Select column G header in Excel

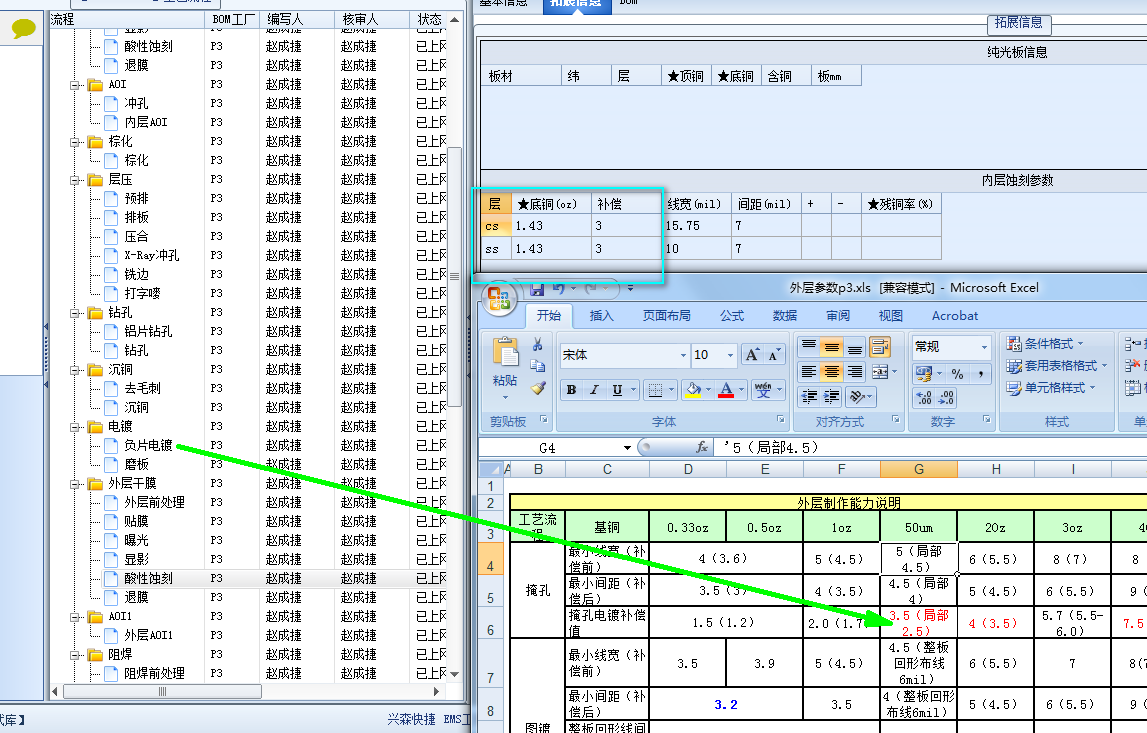(x=919, y=470)
